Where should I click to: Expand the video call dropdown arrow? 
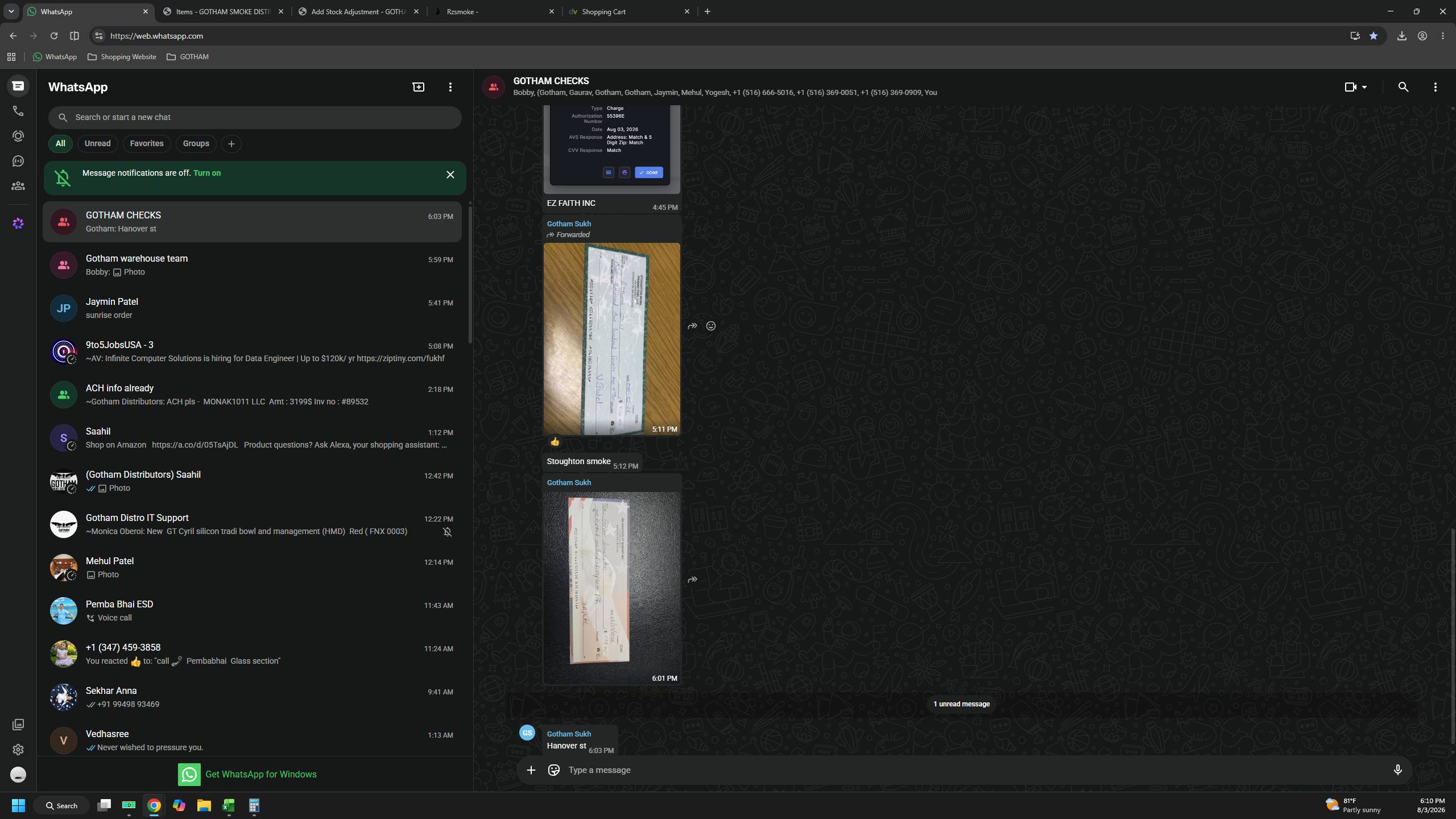1364,87
